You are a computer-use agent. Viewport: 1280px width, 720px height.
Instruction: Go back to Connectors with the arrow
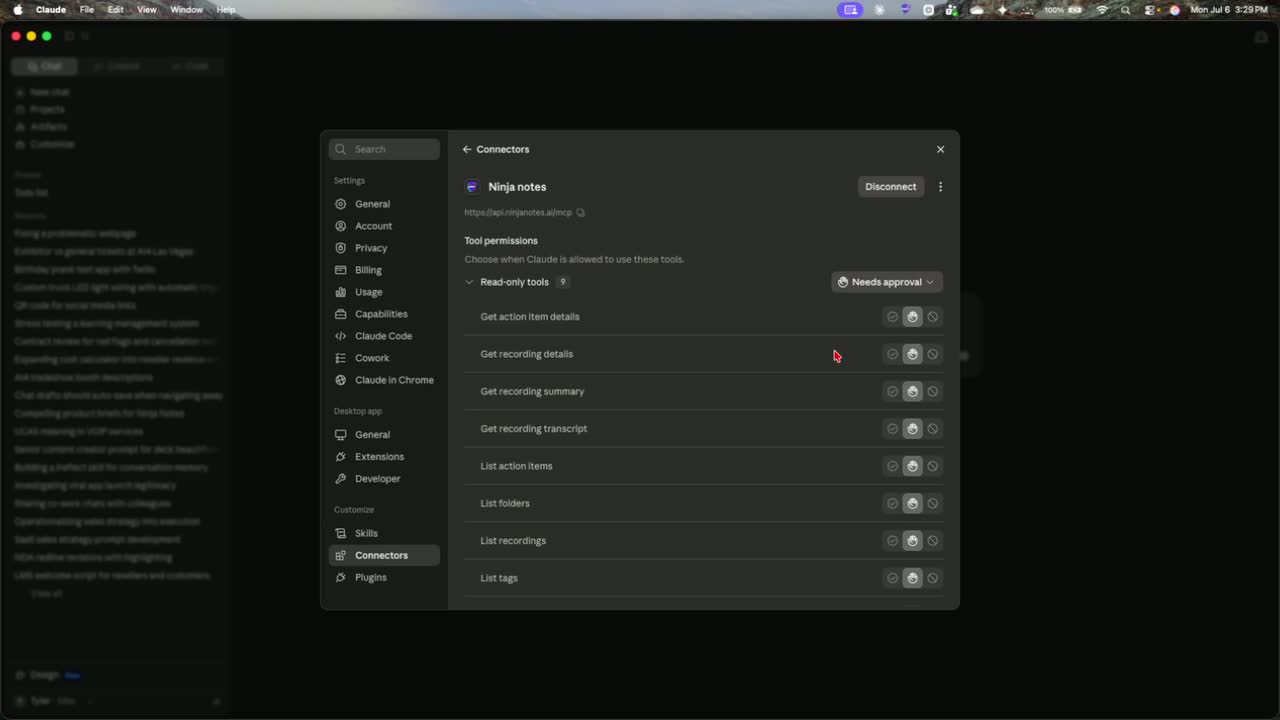pos(467,149)
